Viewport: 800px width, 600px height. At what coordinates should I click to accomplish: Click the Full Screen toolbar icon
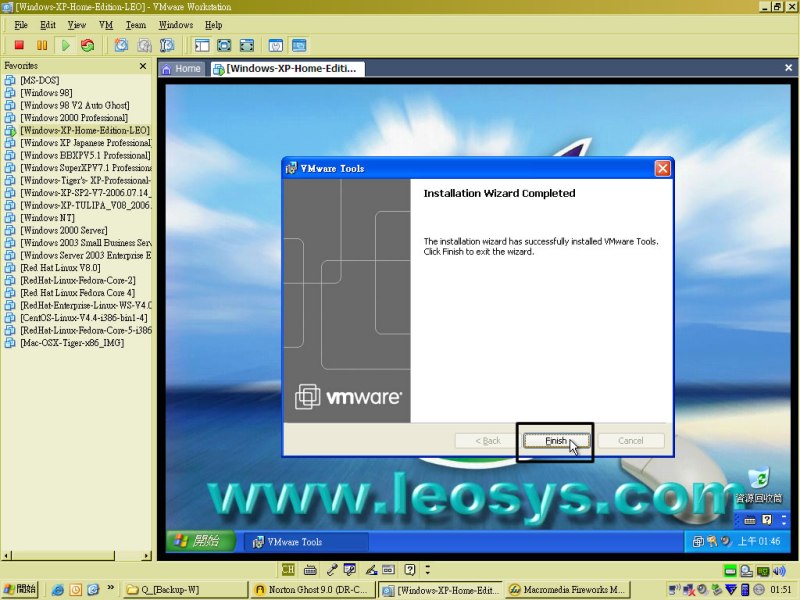(247, 45)
